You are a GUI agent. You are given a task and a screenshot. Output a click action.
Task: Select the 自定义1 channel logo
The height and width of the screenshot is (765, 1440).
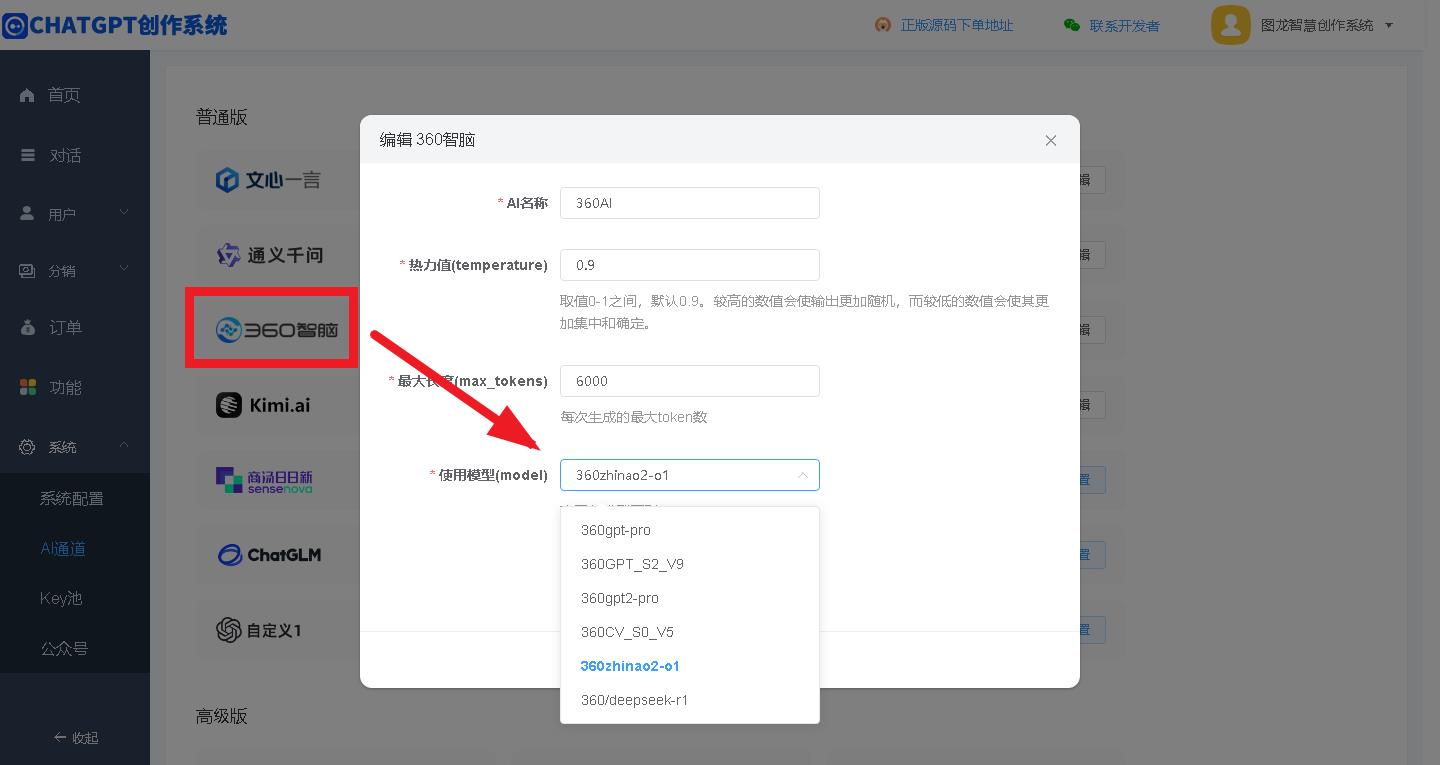[x=259, y=630]
